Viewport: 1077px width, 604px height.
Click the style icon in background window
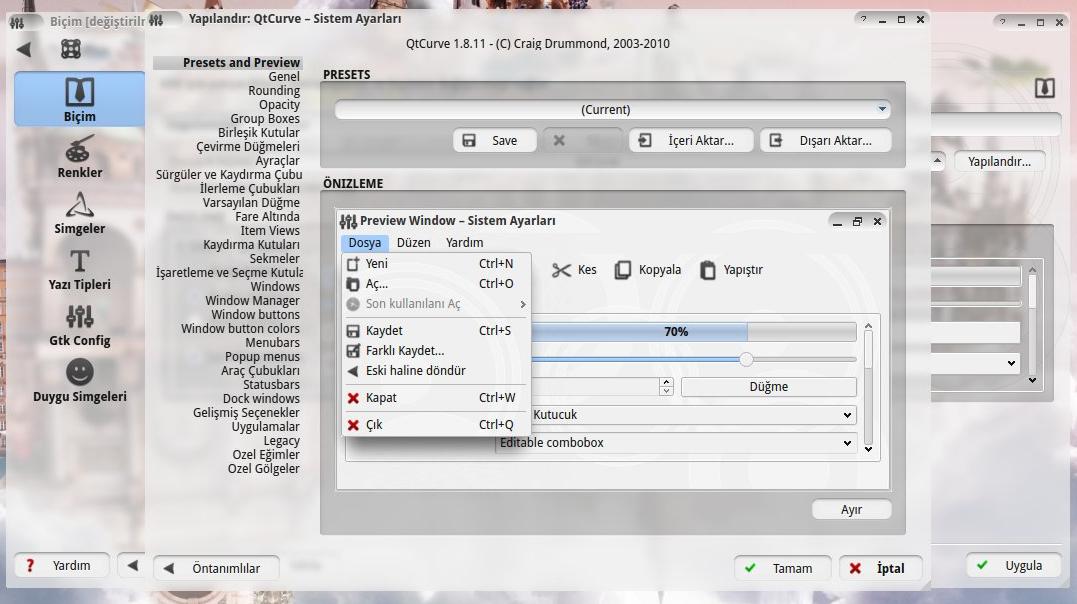click(x=1045, y=88)
